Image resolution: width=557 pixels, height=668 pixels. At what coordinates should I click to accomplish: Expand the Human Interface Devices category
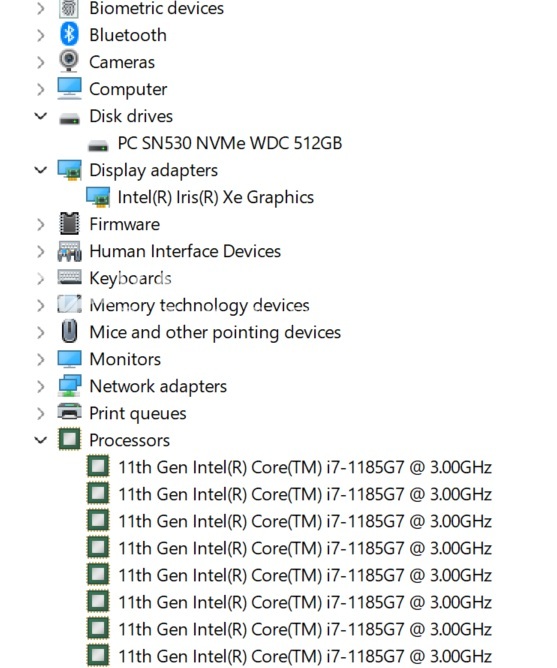coord(40,251)
